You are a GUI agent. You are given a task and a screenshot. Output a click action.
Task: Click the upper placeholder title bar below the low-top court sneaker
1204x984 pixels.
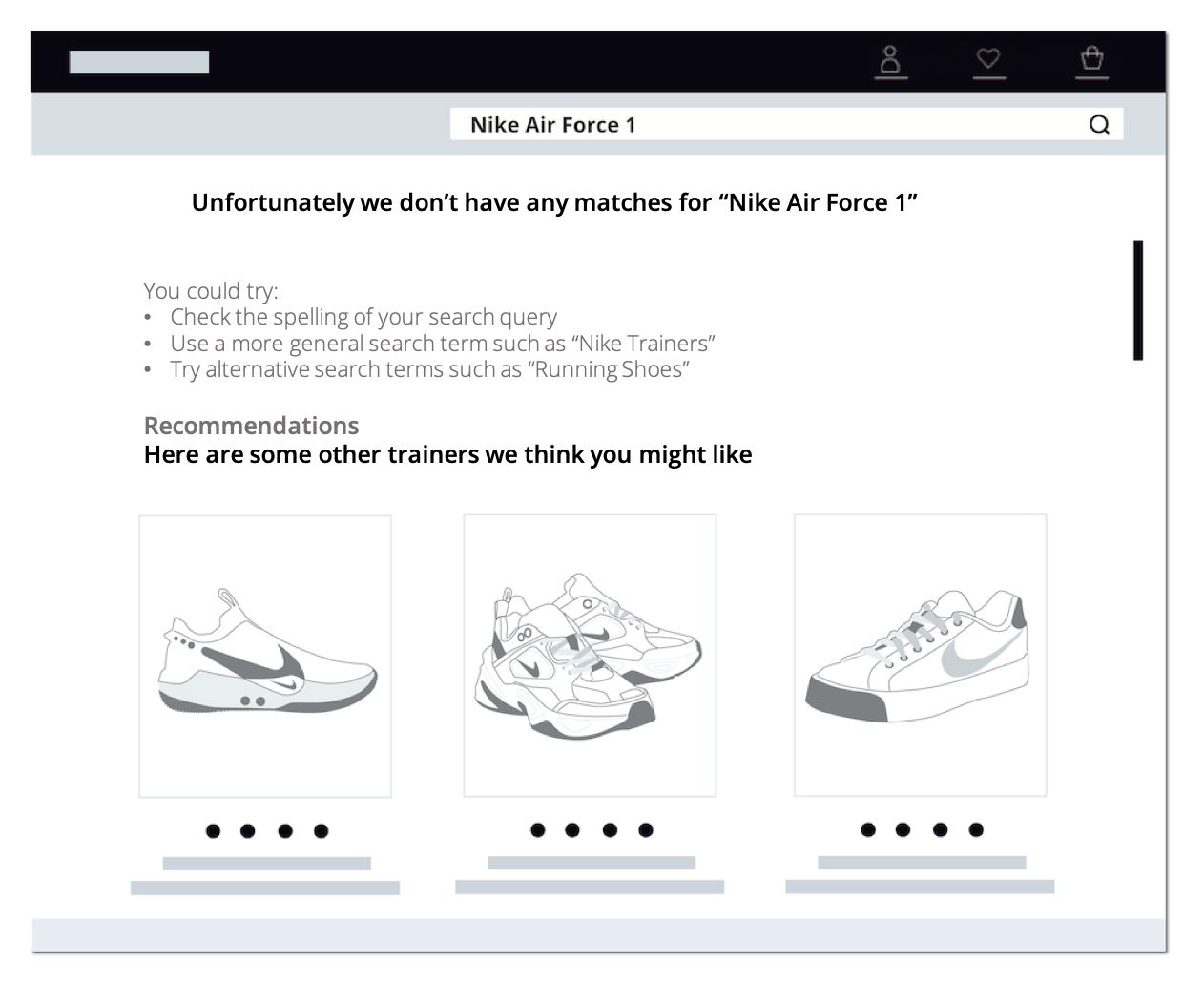tap(922, 862)
